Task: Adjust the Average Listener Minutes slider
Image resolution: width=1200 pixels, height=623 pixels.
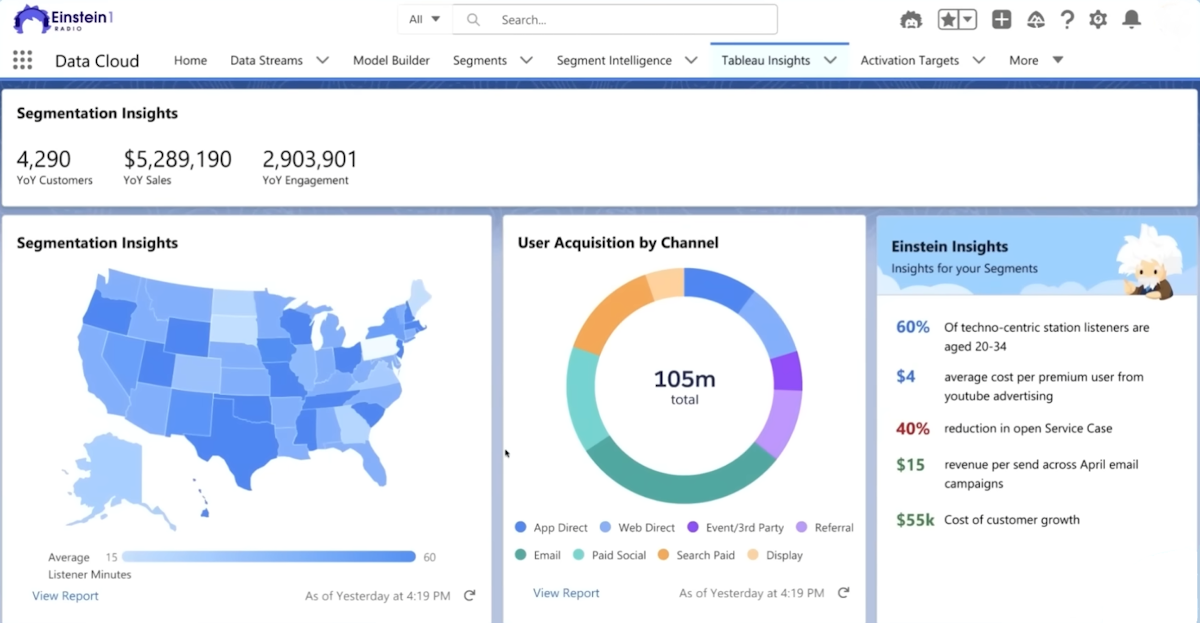Action: pyautogui.click(x=270, y=556)
